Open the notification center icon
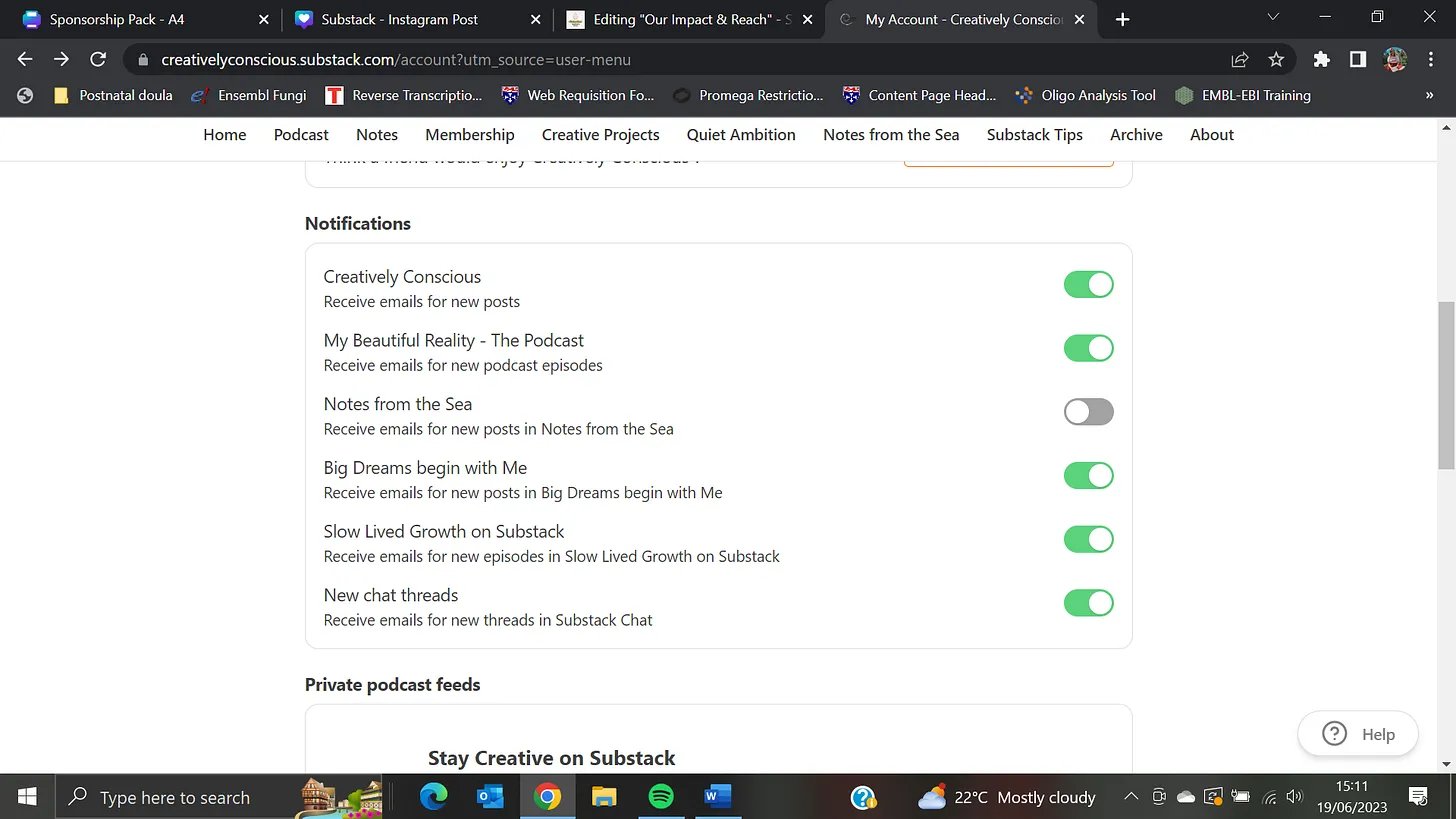The image size is (1456, 819). pyautogui.click(x=1418, y=797)
